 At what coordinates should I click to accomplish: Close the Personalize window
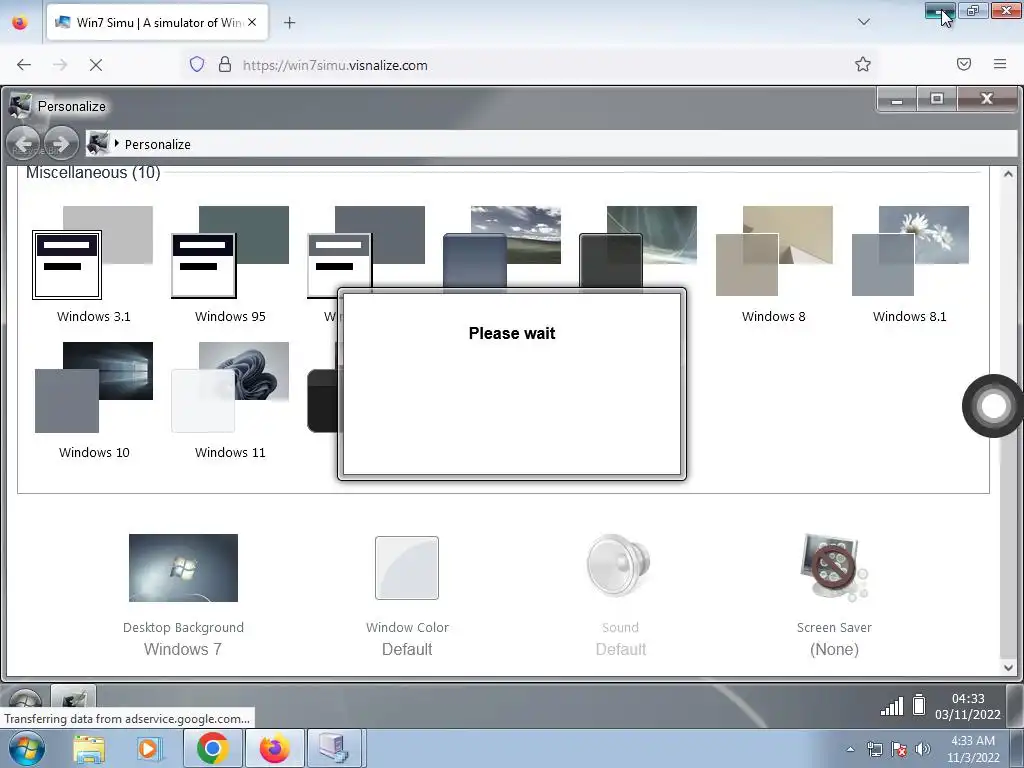click(x=987, y=99)
